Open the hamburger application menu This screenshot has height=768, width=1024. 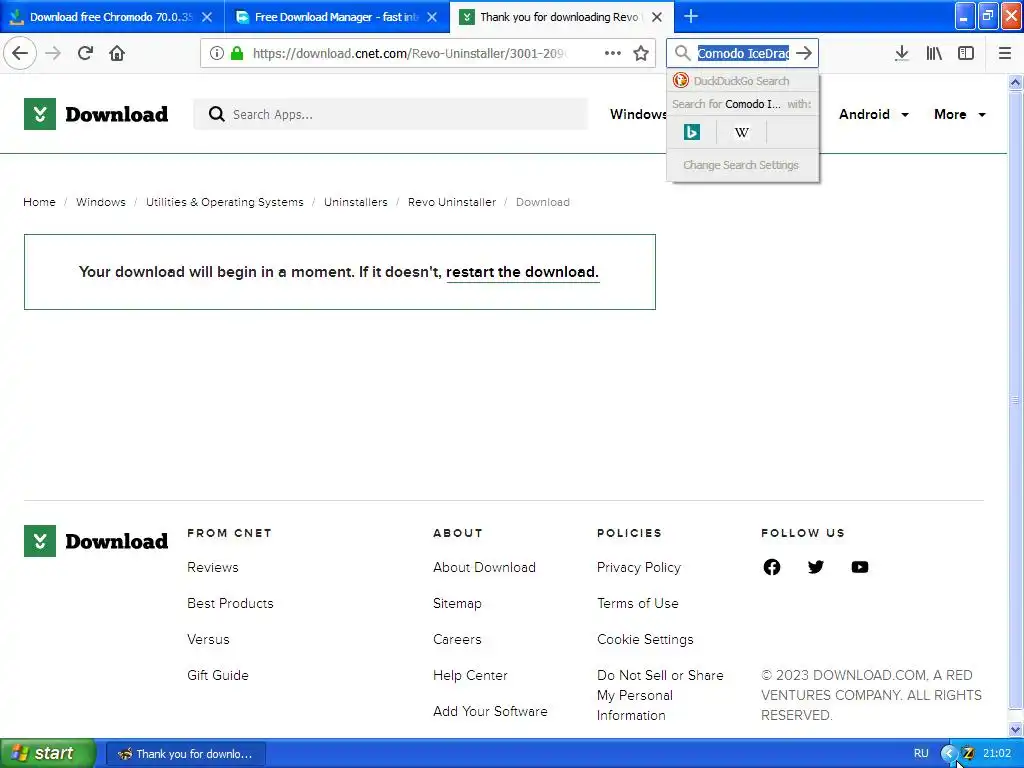point(1004,53)
